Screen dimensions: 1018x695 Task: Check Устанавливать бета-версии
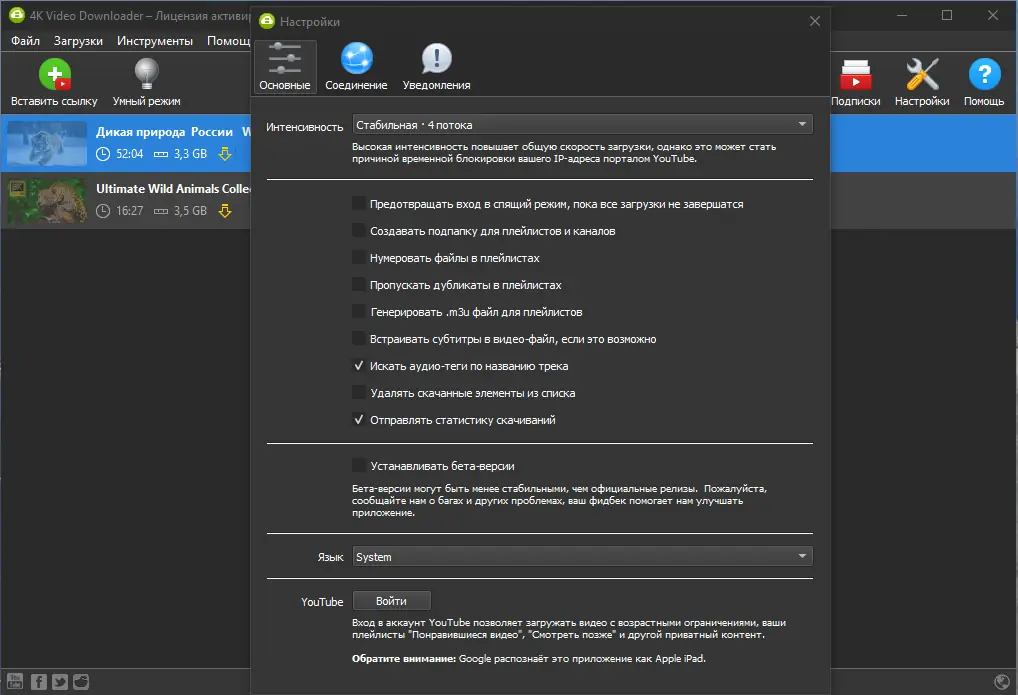pos(358,466)
